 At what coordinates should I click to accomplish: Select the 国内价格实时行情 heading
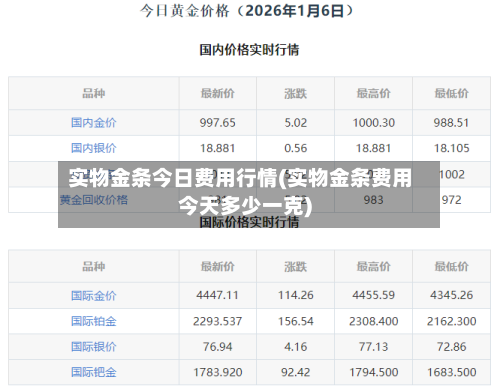click(x=249, y=50)
